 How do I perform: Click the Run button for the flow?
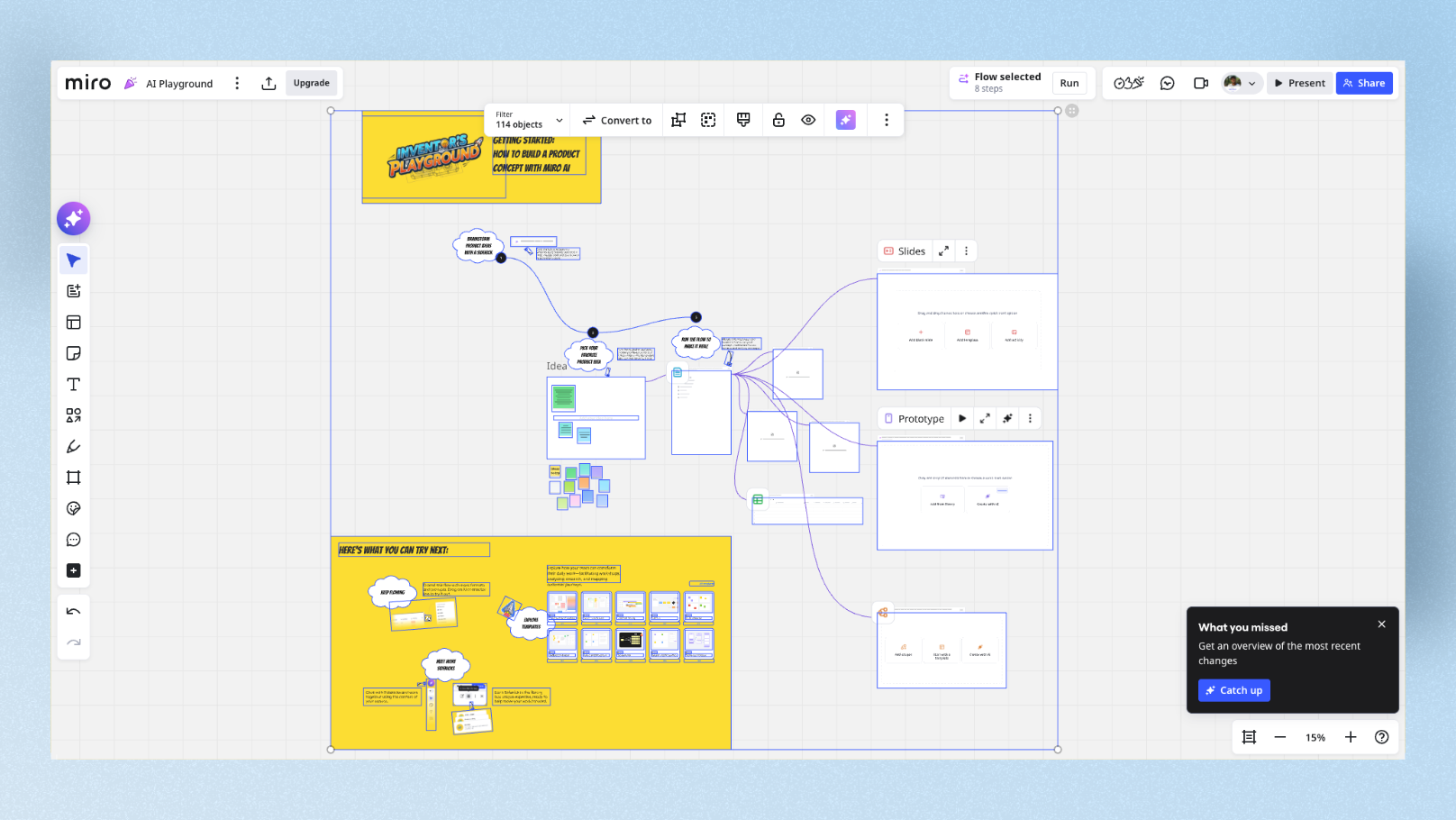point(1069,83)
